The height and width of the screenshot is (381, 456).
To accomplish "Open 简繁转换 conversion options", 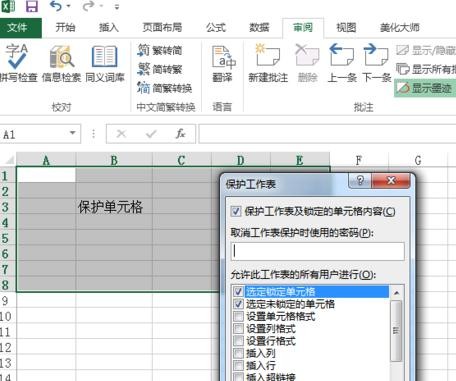I will point(164,88).
